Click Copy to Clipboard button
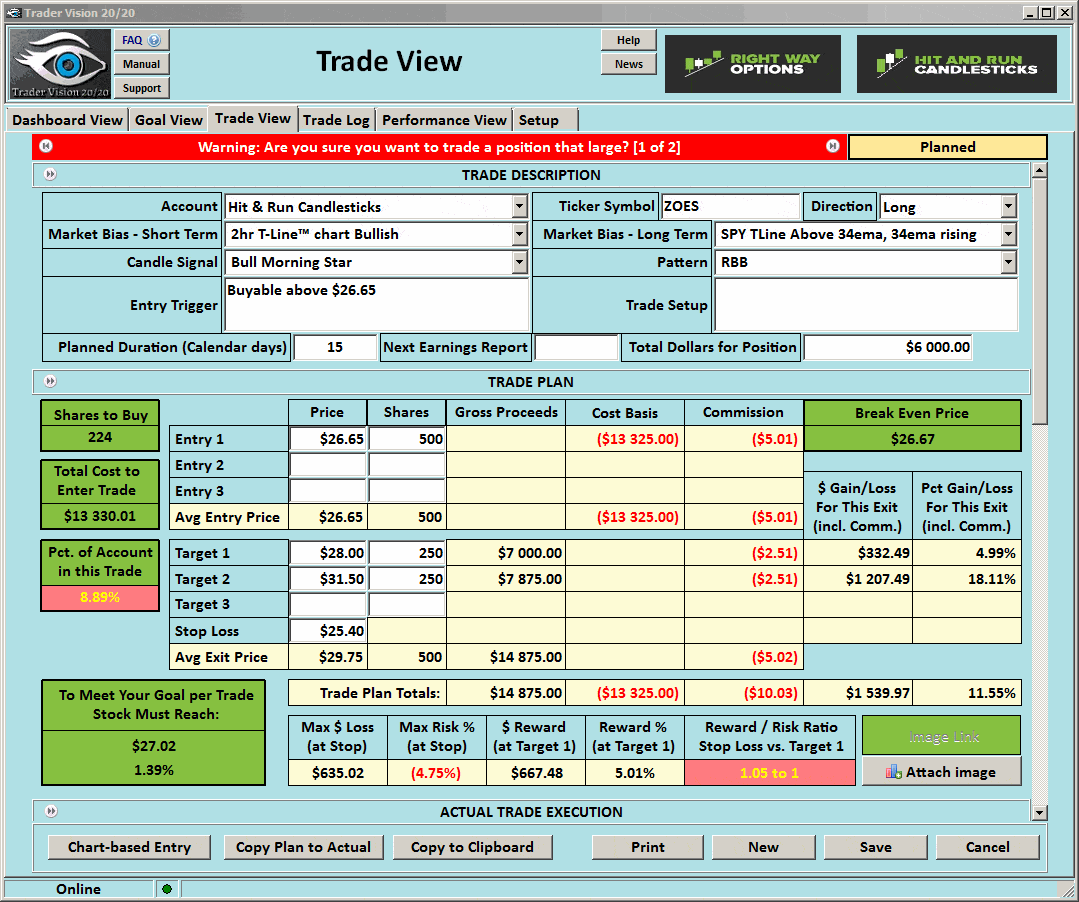Viewport: 1079px width, 902px height. tap(472, 847)
